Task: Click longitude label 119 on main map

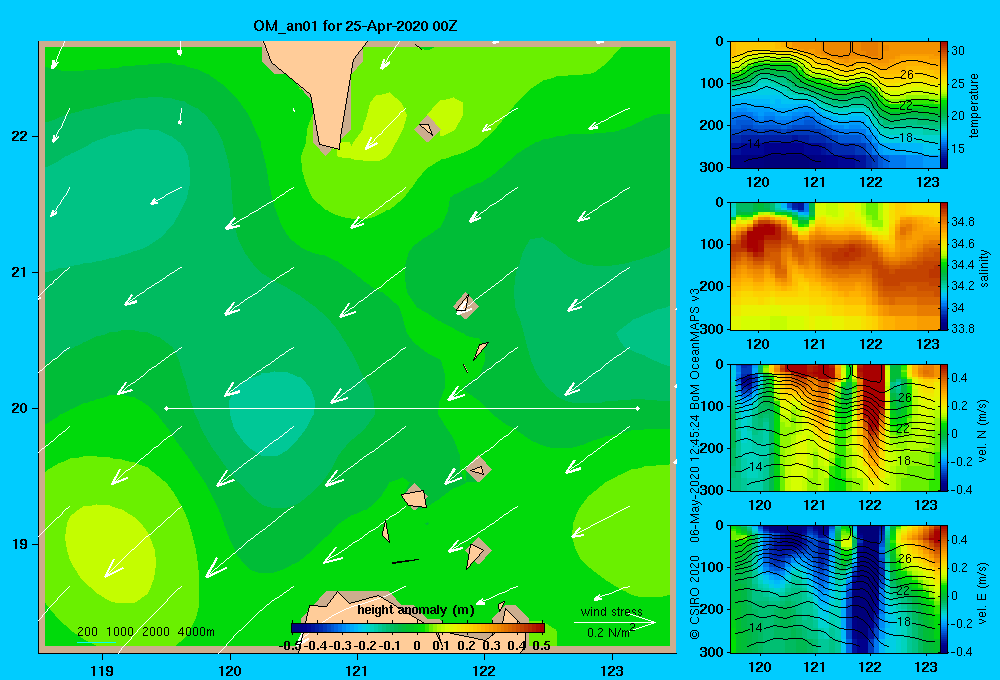Action: point(102,670)
